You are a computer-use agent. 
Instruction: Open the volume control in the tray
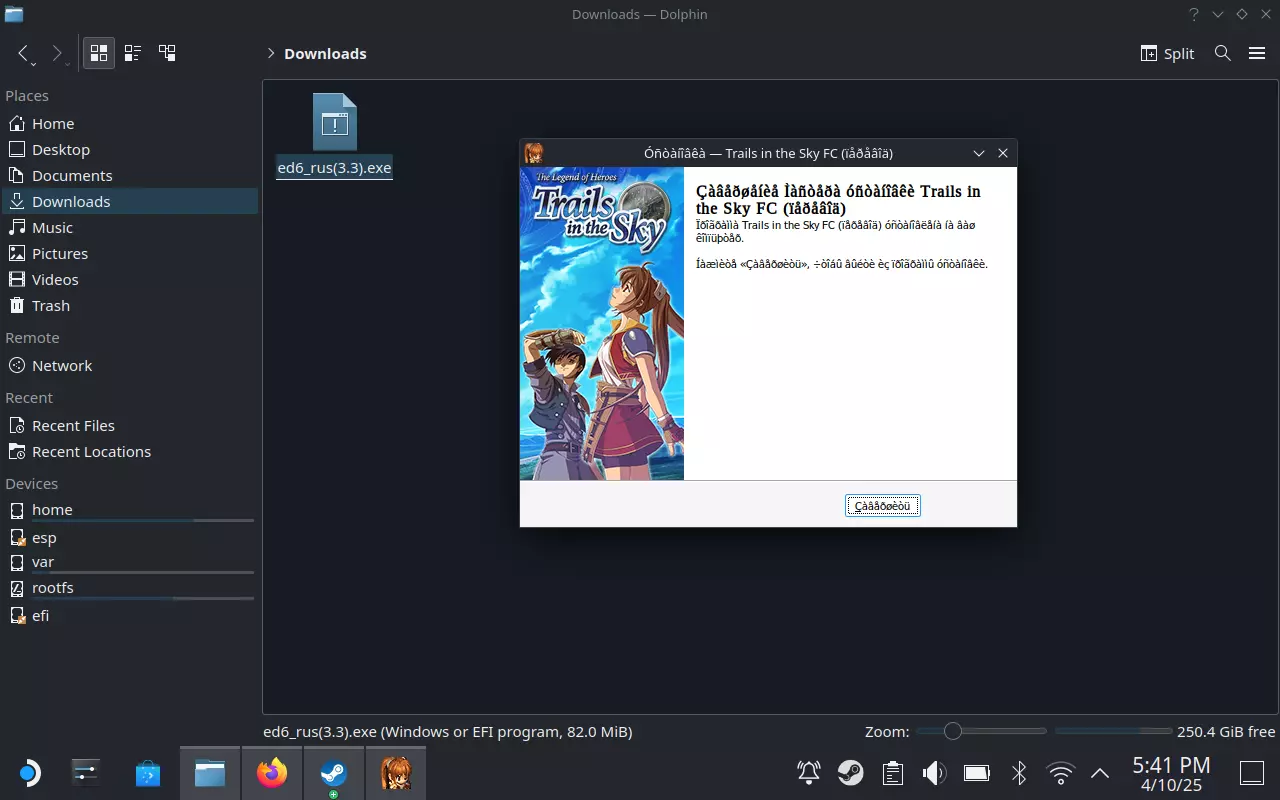934,773
